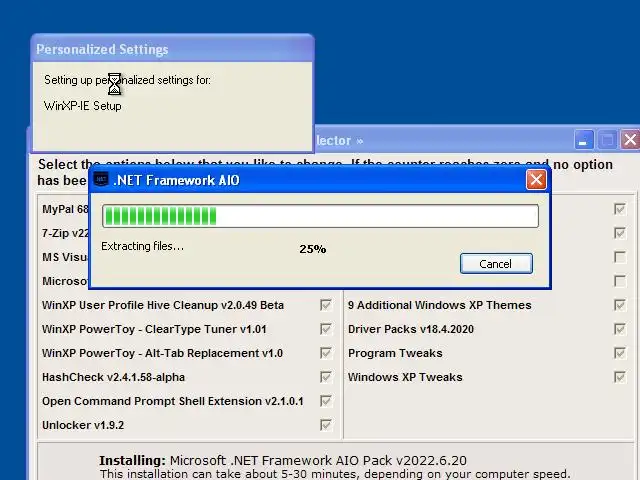Click the Personalized Settings title bar

click(172, 49)
